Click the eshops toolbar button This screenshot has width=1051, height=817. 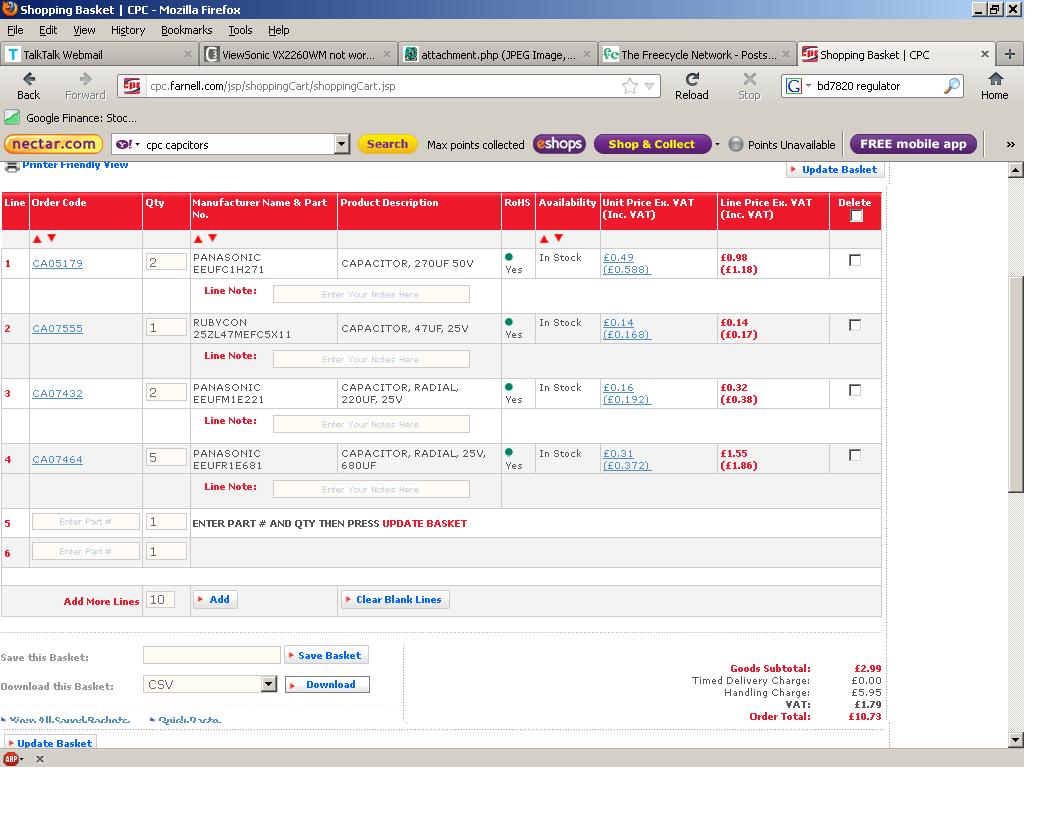click(560, 144)
